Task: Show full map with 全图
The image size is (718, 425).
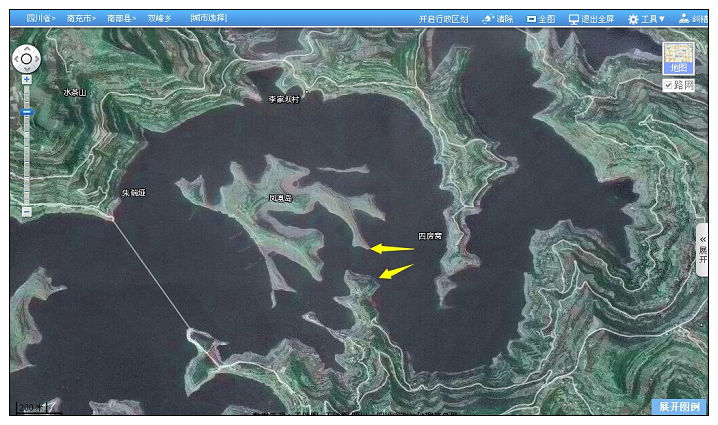Action: click(541, 19)
